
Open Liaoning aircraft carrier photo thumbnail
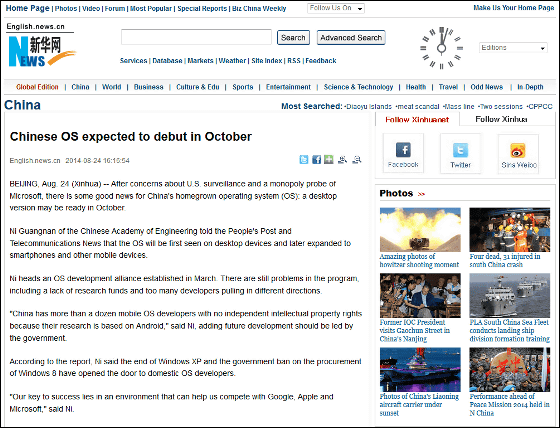pyautogui.click(x=420, y=370)
